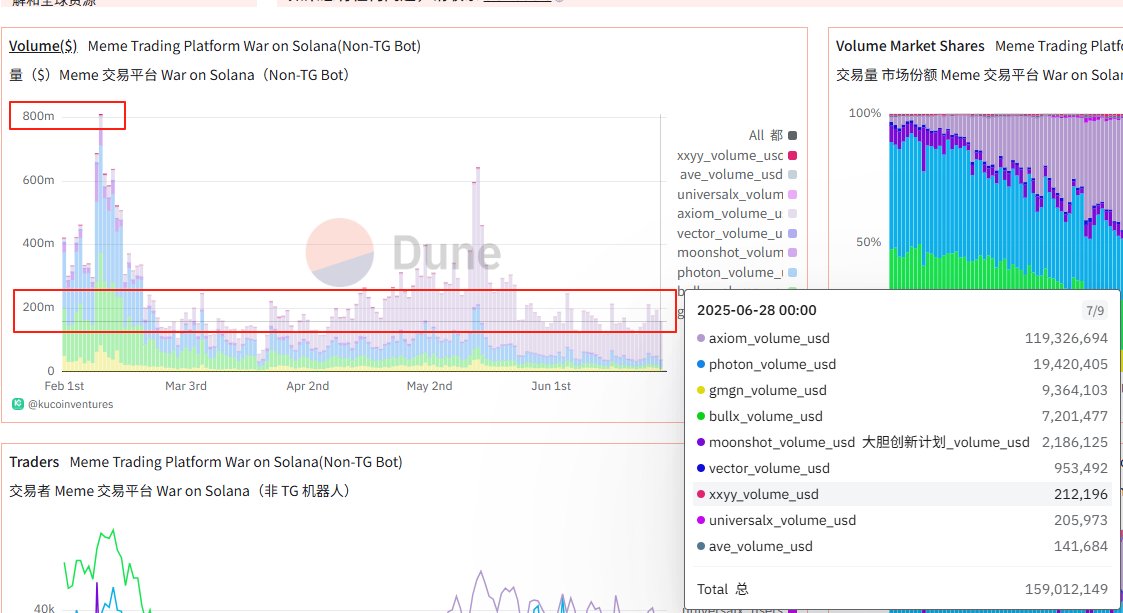Click the '200m' y-axis label
This screenshot has width=1123, height=613.
tap(38, 306)
